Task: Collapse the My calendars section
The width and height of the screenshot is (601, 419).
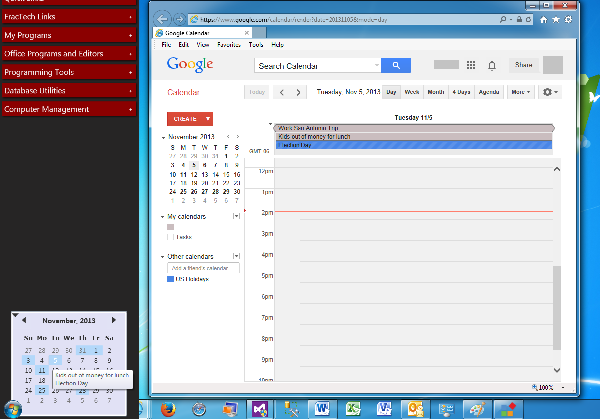Action: click(x=163, y=217)
